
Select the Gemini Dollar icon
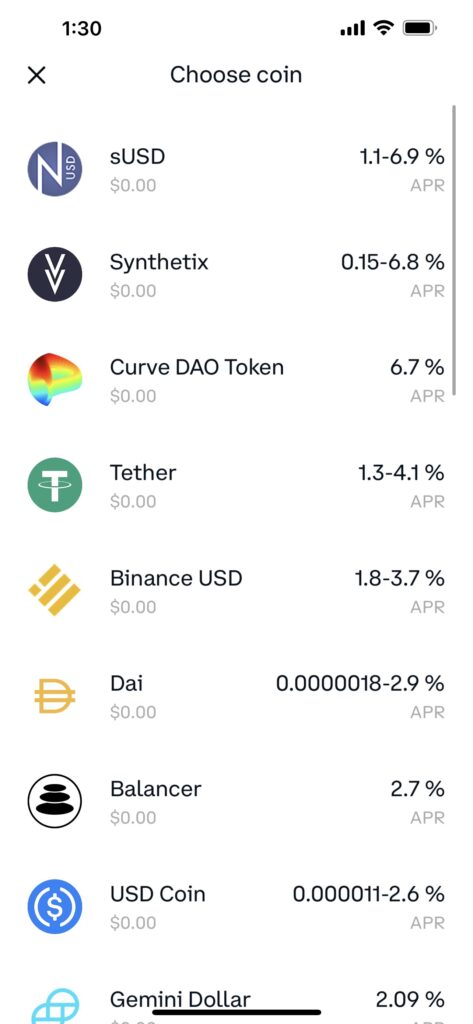tap(55, 1006)
